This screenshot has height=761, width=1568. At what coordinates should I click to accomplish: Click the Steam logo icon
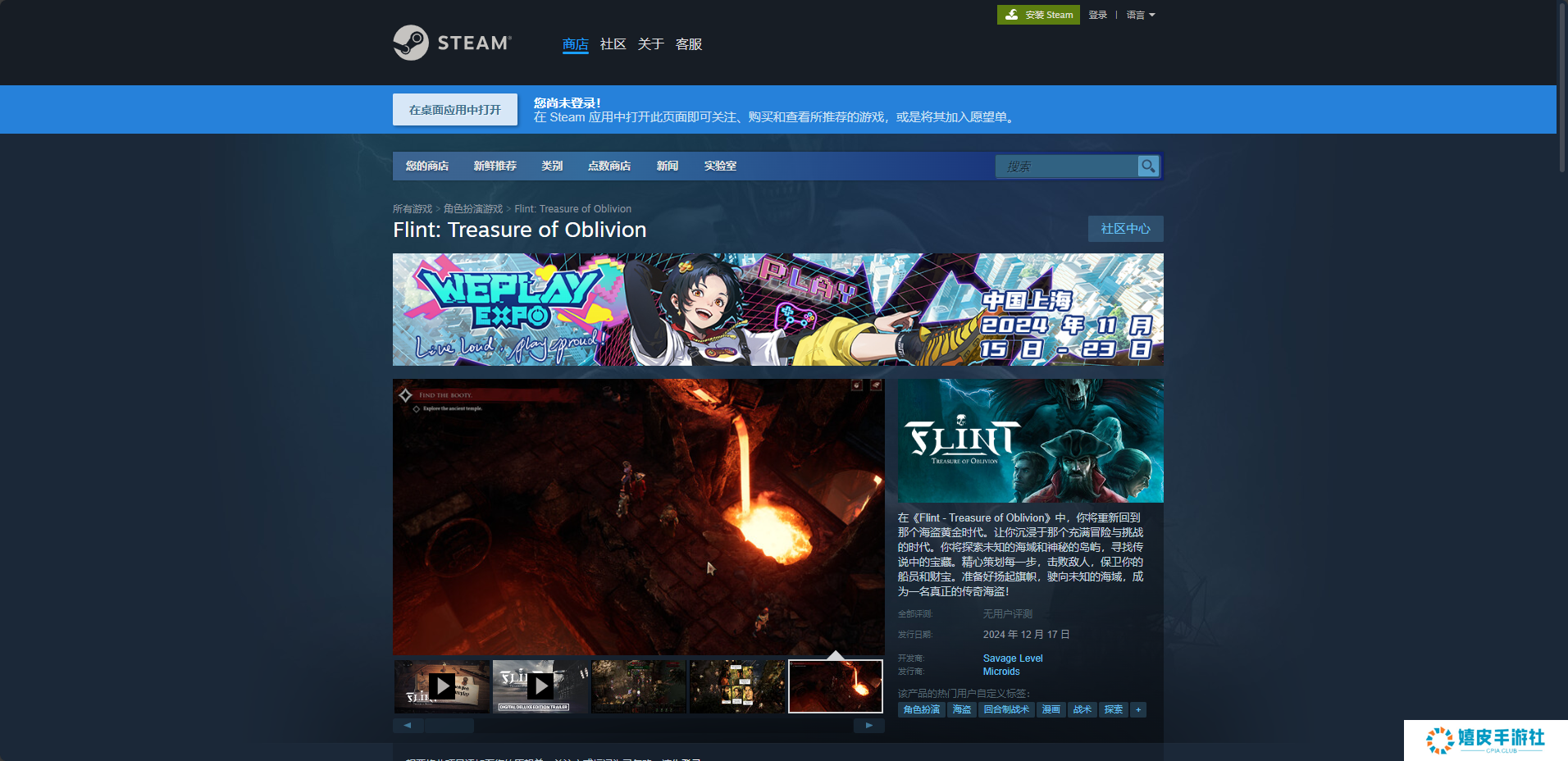coord(411,43)
